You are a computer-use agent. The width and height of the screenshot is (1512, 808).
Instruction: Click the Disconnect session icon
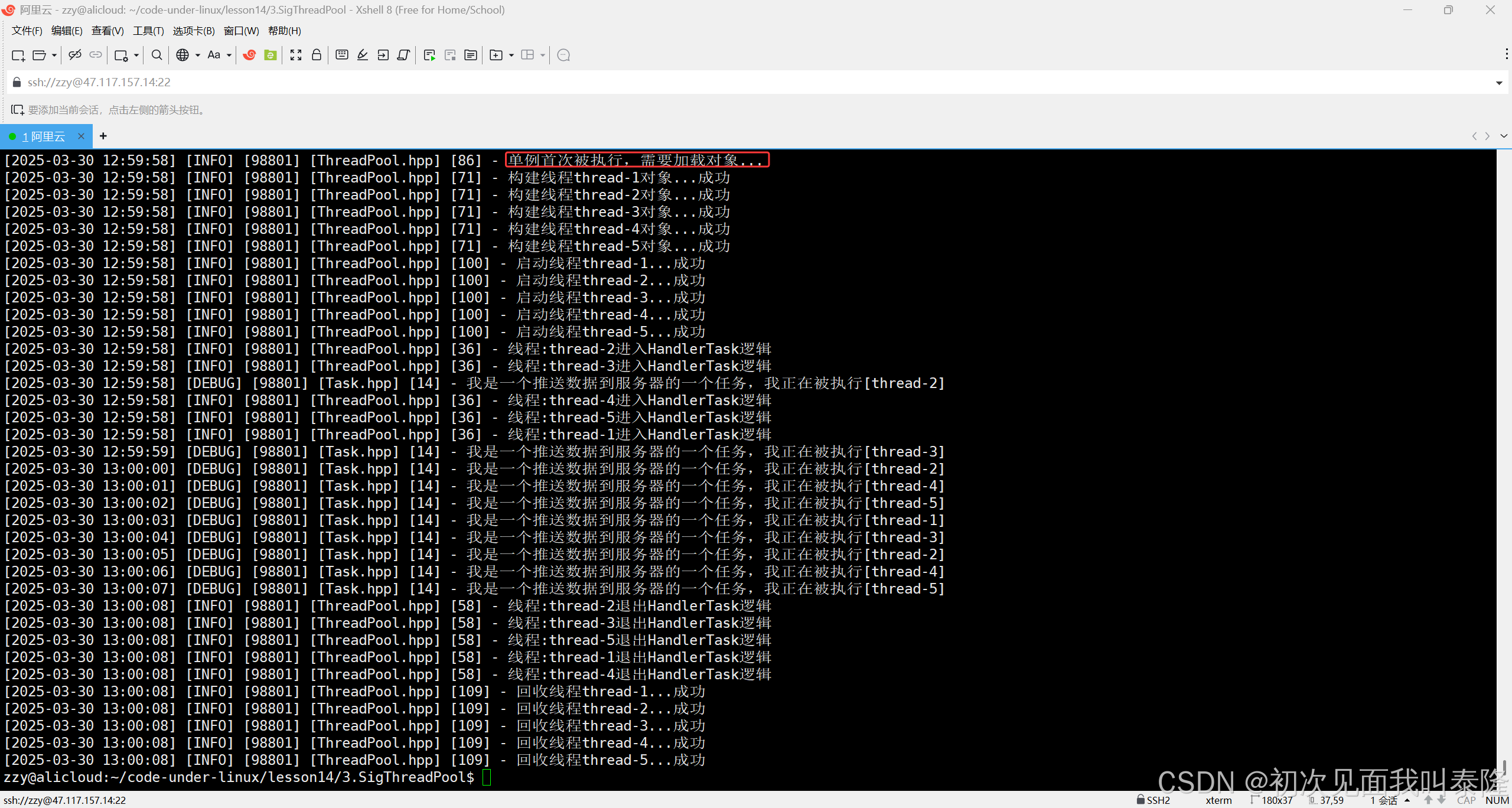(x=74, y=55)
